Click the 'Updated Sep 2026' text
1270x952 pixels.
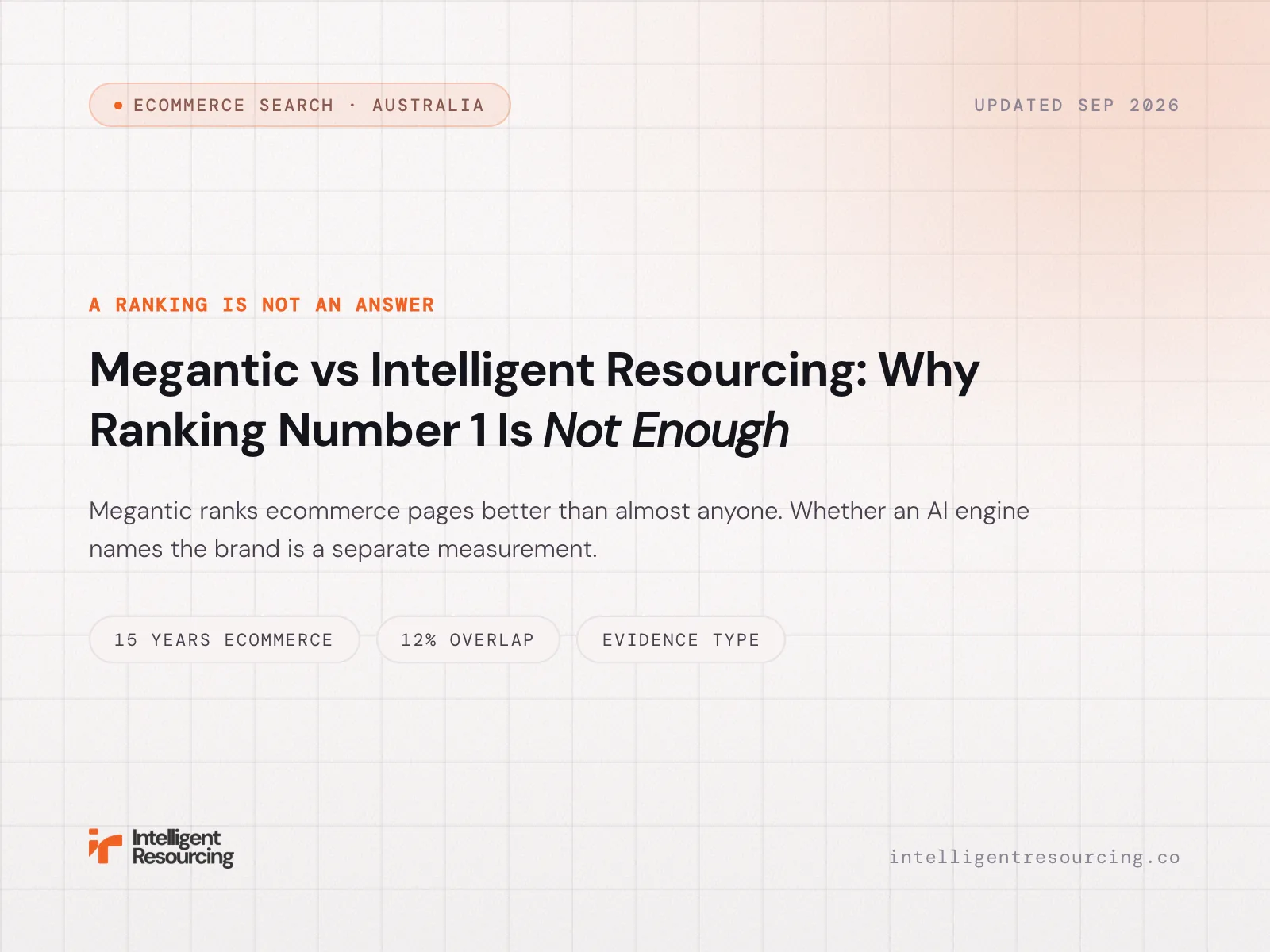point(1077,106)
